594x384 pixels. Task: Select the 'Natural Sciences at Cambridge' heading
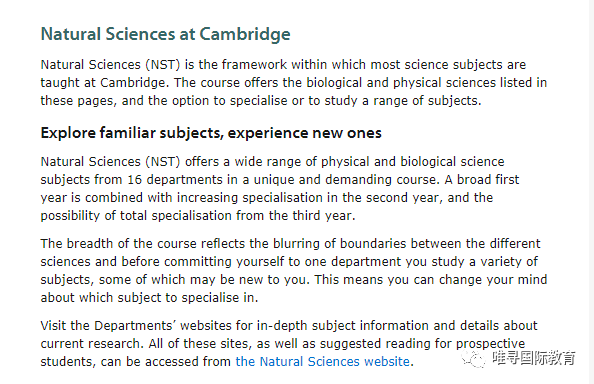pos(166,34)
